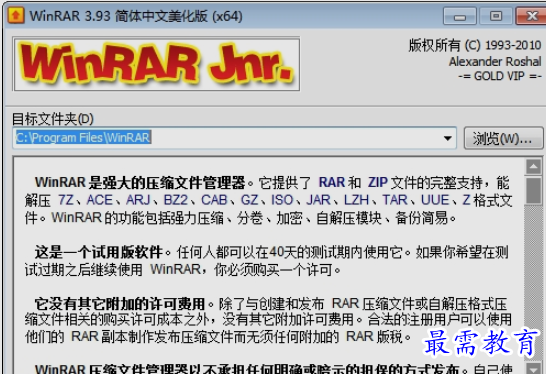546x374 pixels.
Task: Click the text '版权所有 (C) 1993-2010'
Action: click(x=475, y=45)
